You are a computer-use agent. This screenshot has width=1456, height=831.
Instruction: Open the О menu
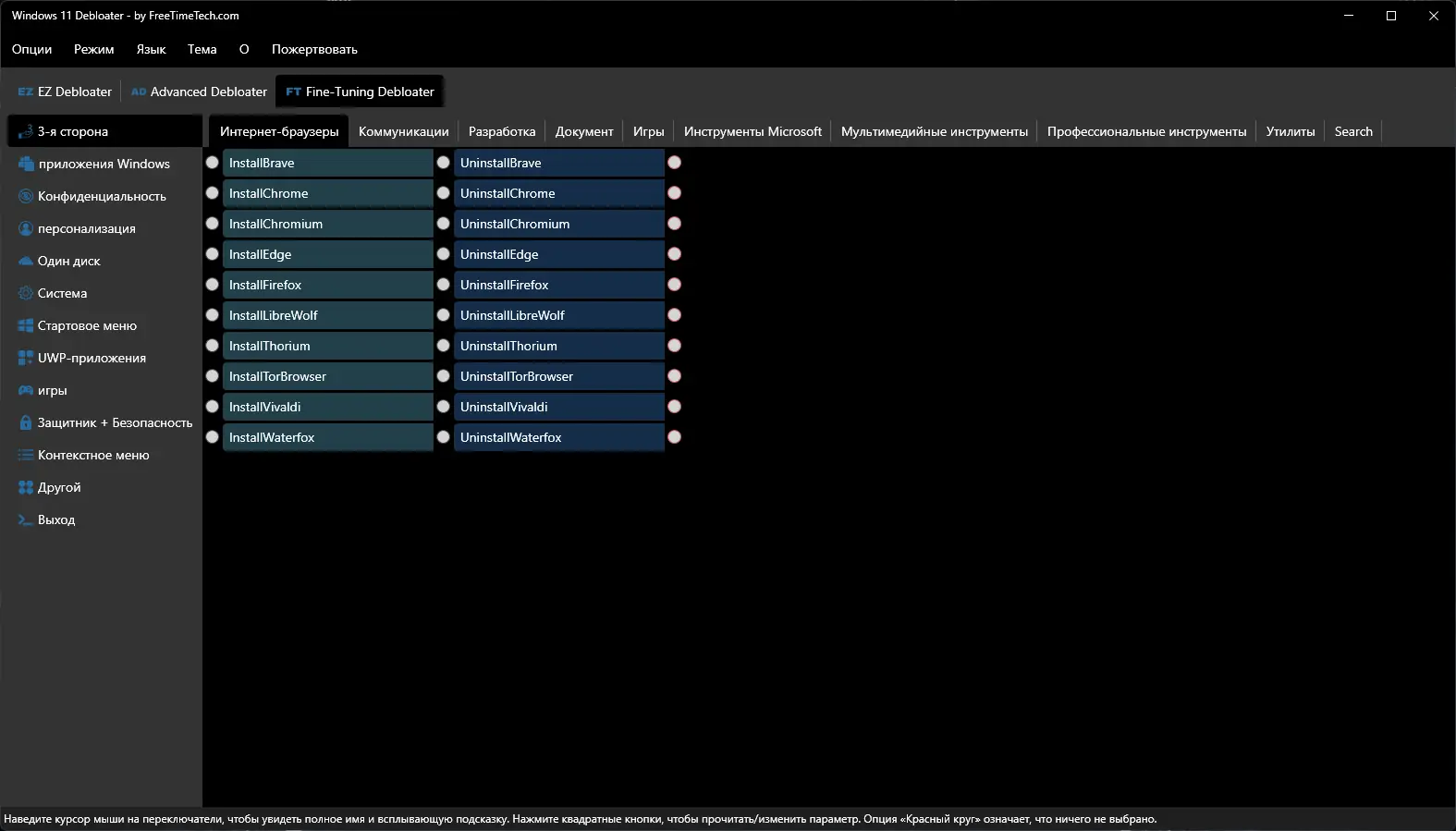pyautogui.click(x=244, y=49)
